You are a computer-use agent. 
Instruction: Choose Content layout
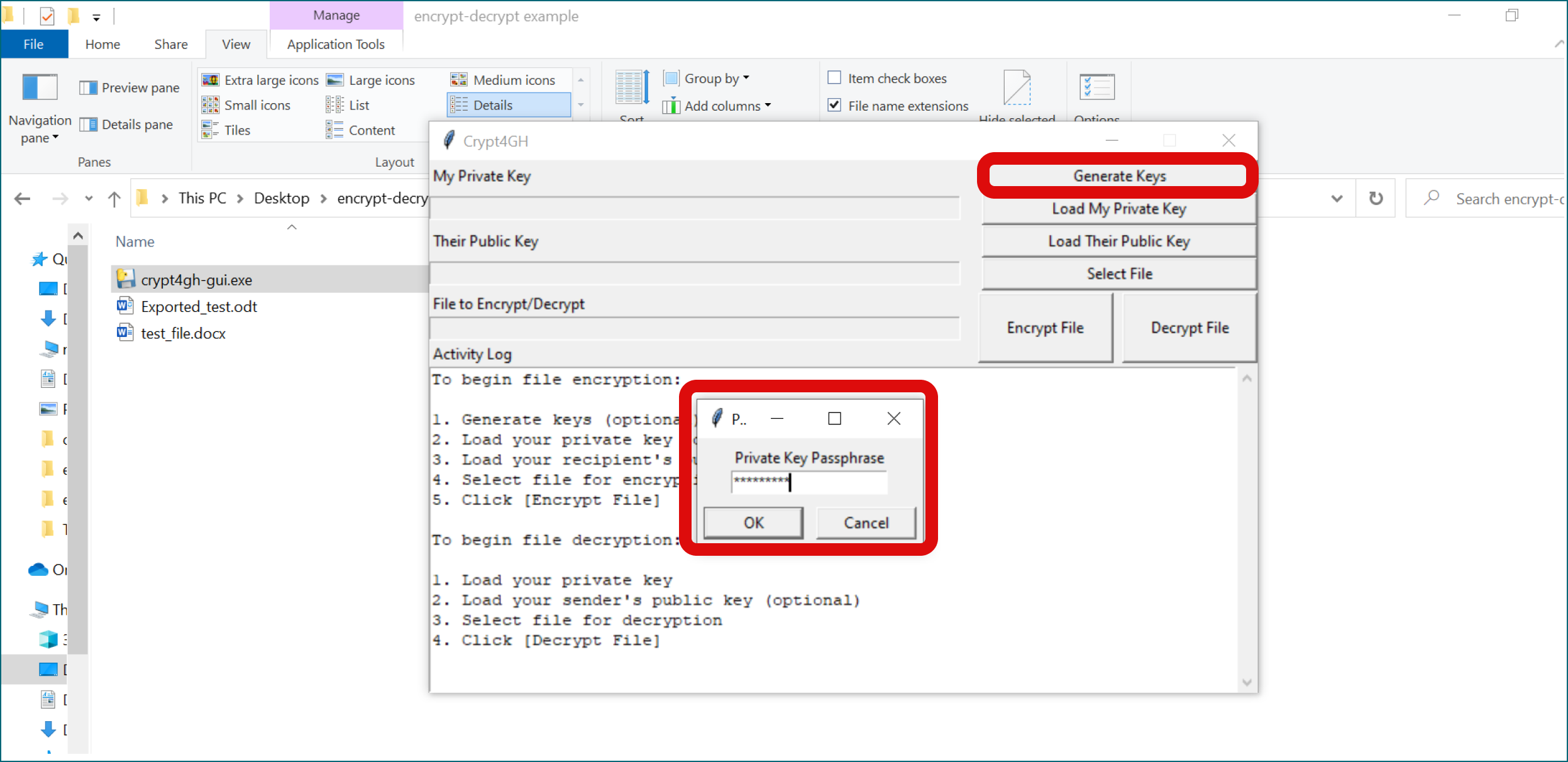coord(361,131)
